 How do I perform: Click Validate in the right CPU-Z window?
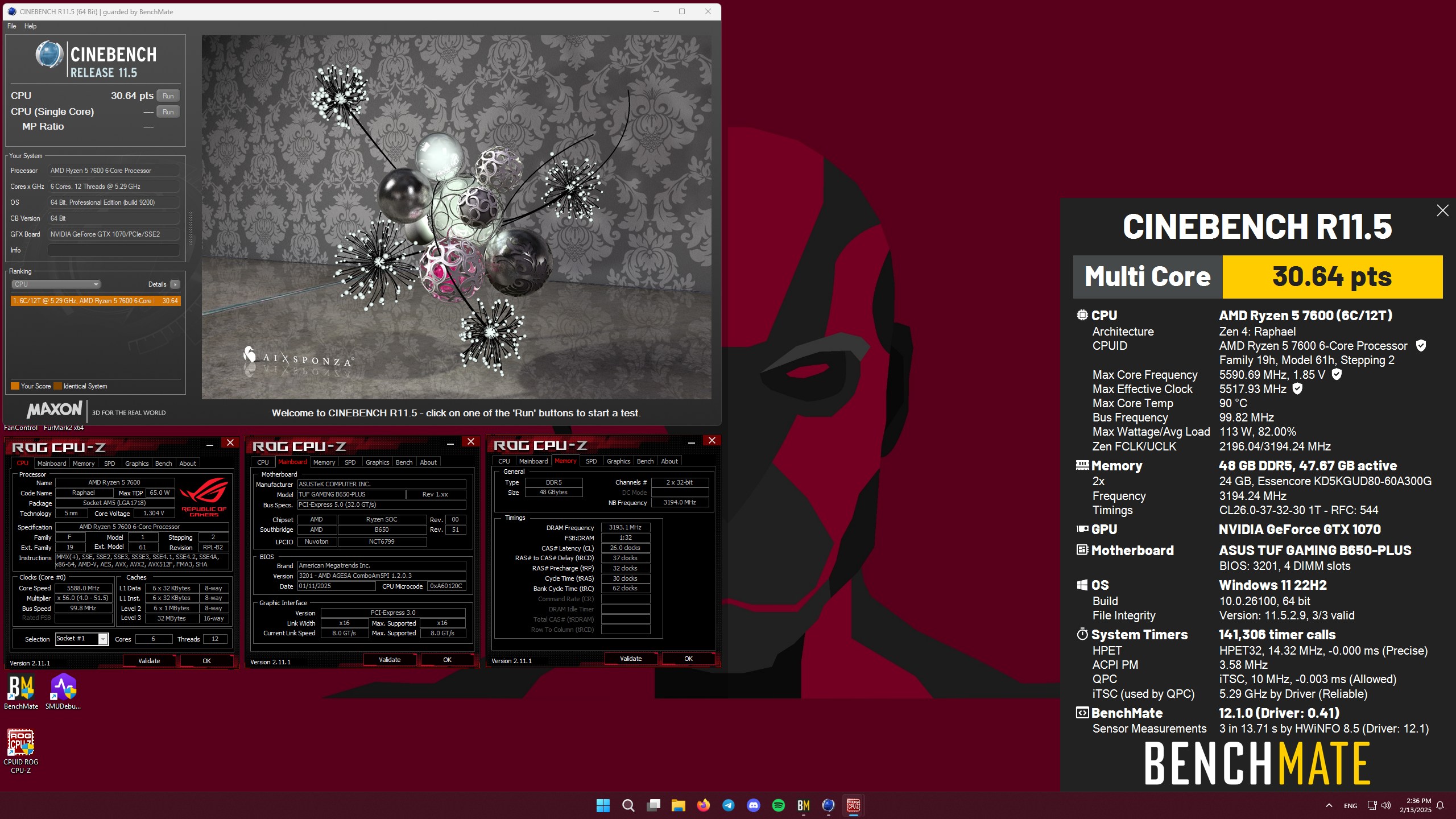click(x=631, y=659)
